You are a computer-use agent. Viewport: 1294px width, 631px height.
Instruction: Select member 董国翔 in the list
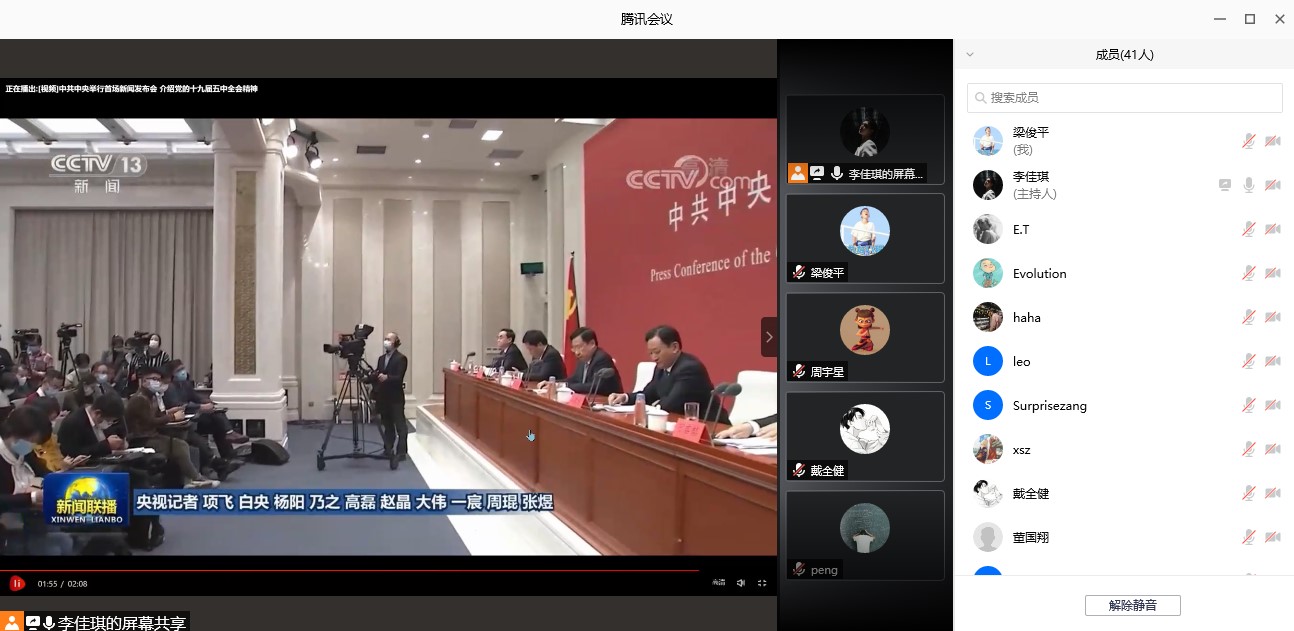(x=1124, y=537)
